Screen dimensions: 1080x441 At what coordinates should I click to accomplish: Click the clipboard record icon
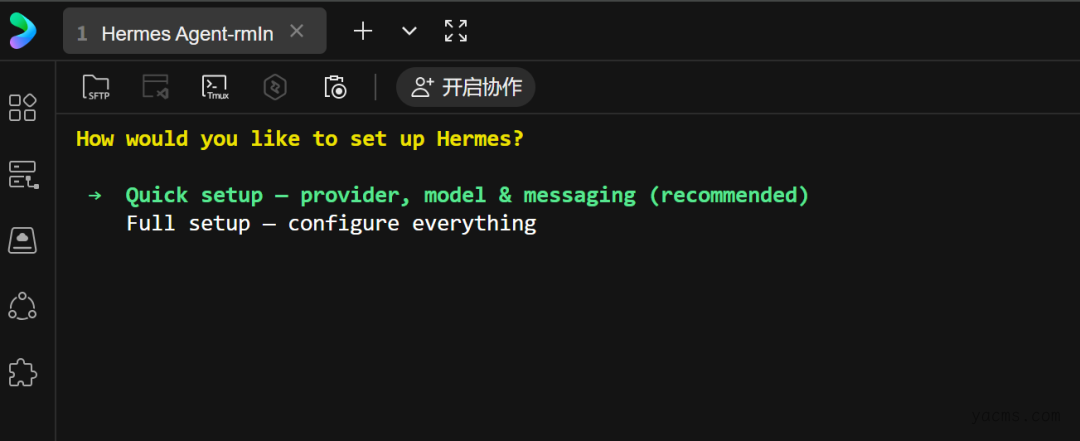point(335,87)
